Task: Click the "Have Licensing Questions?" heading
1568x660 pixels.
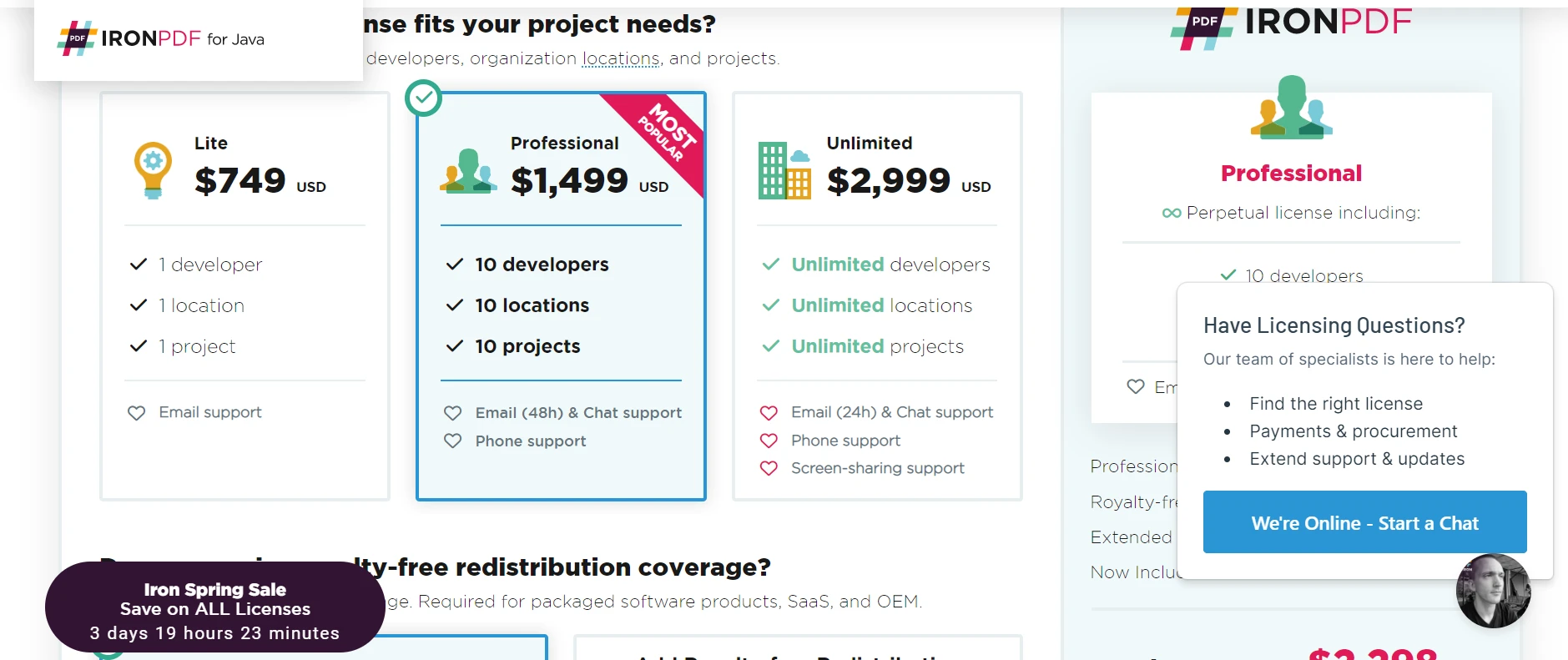Action: 1334,325
